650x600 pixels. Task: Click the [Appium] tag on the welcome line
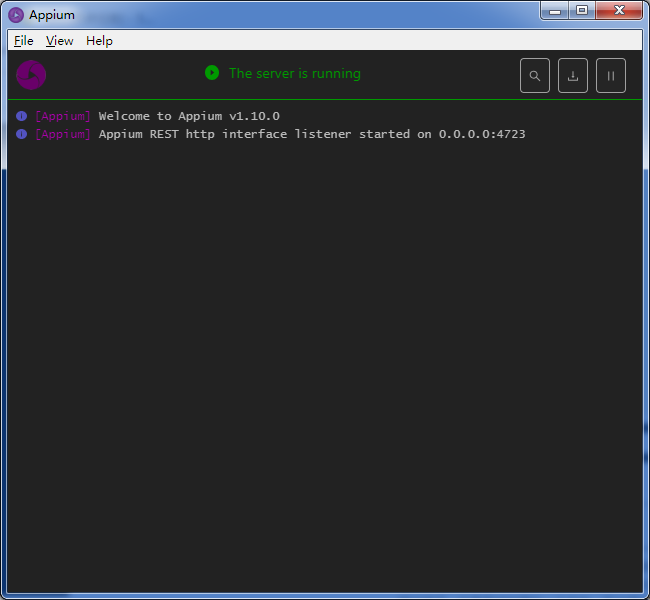(x=63, y=117)
